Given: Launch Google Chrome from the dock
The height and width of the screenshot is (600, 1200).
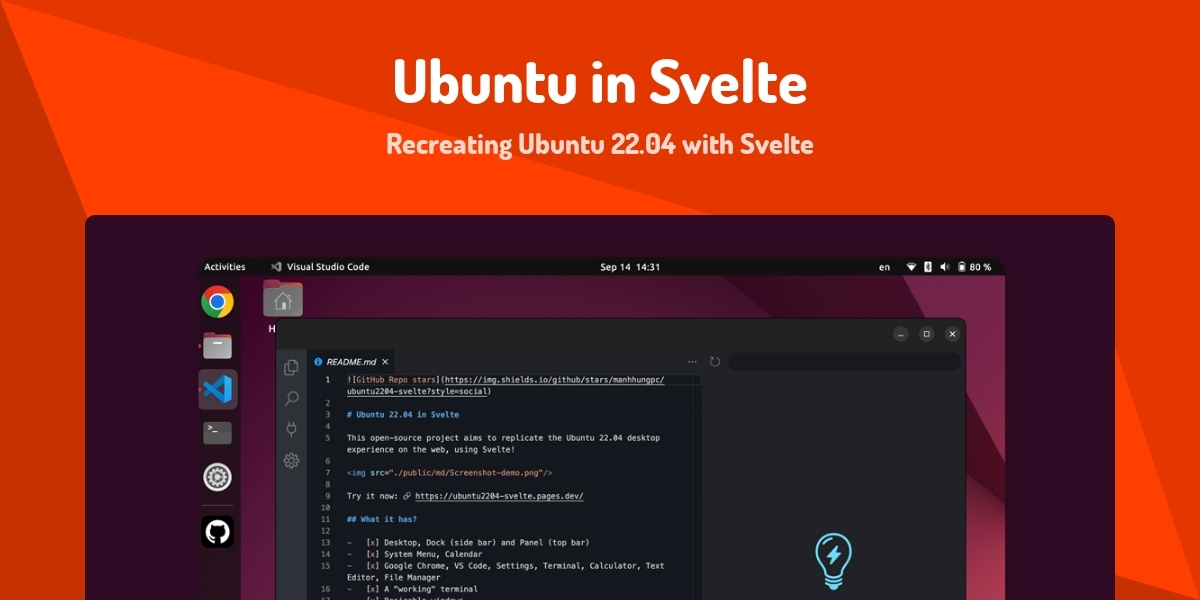Looking at the screenshot, I should tap(217, 301).
